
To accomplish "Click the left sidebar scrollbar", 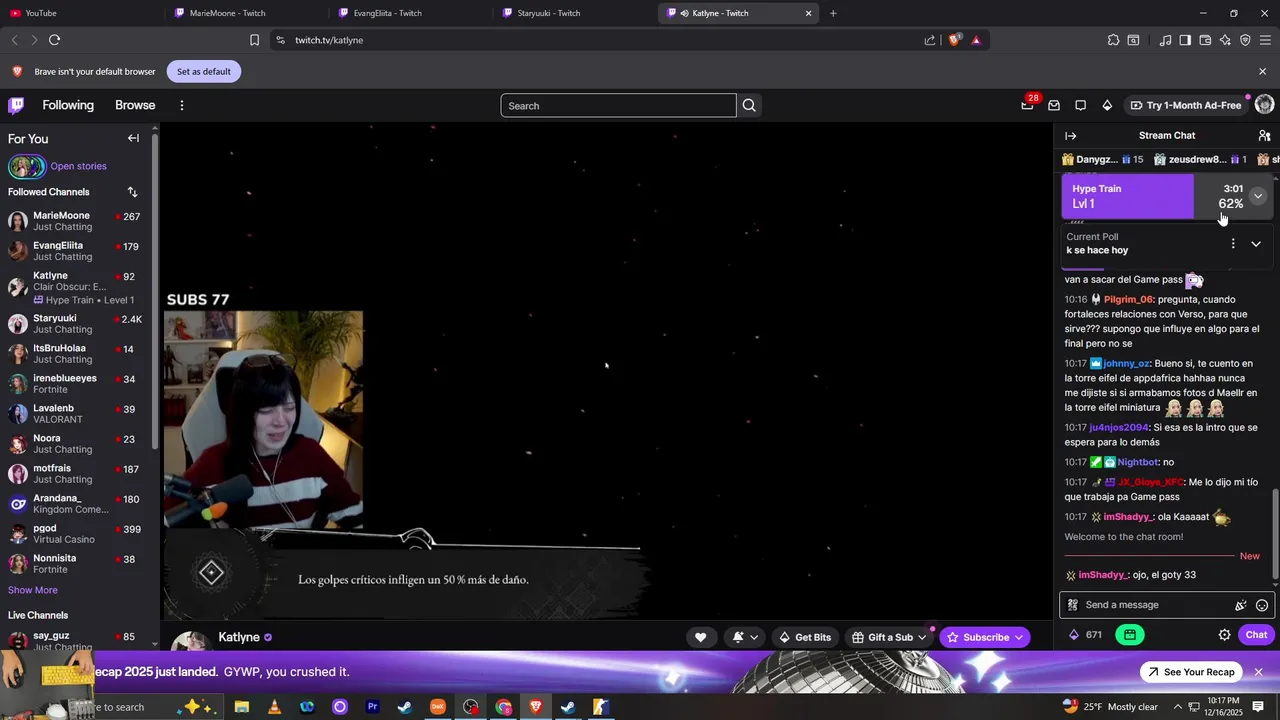I will point(154,290).
